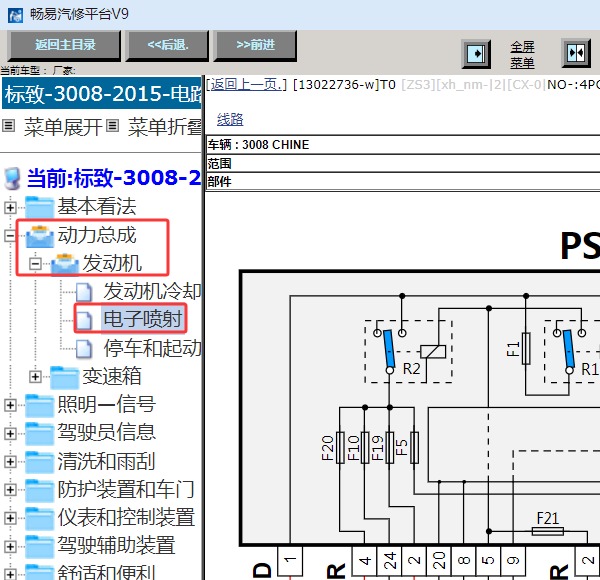Click the 电子喷射 page icon

click(84, 320)
